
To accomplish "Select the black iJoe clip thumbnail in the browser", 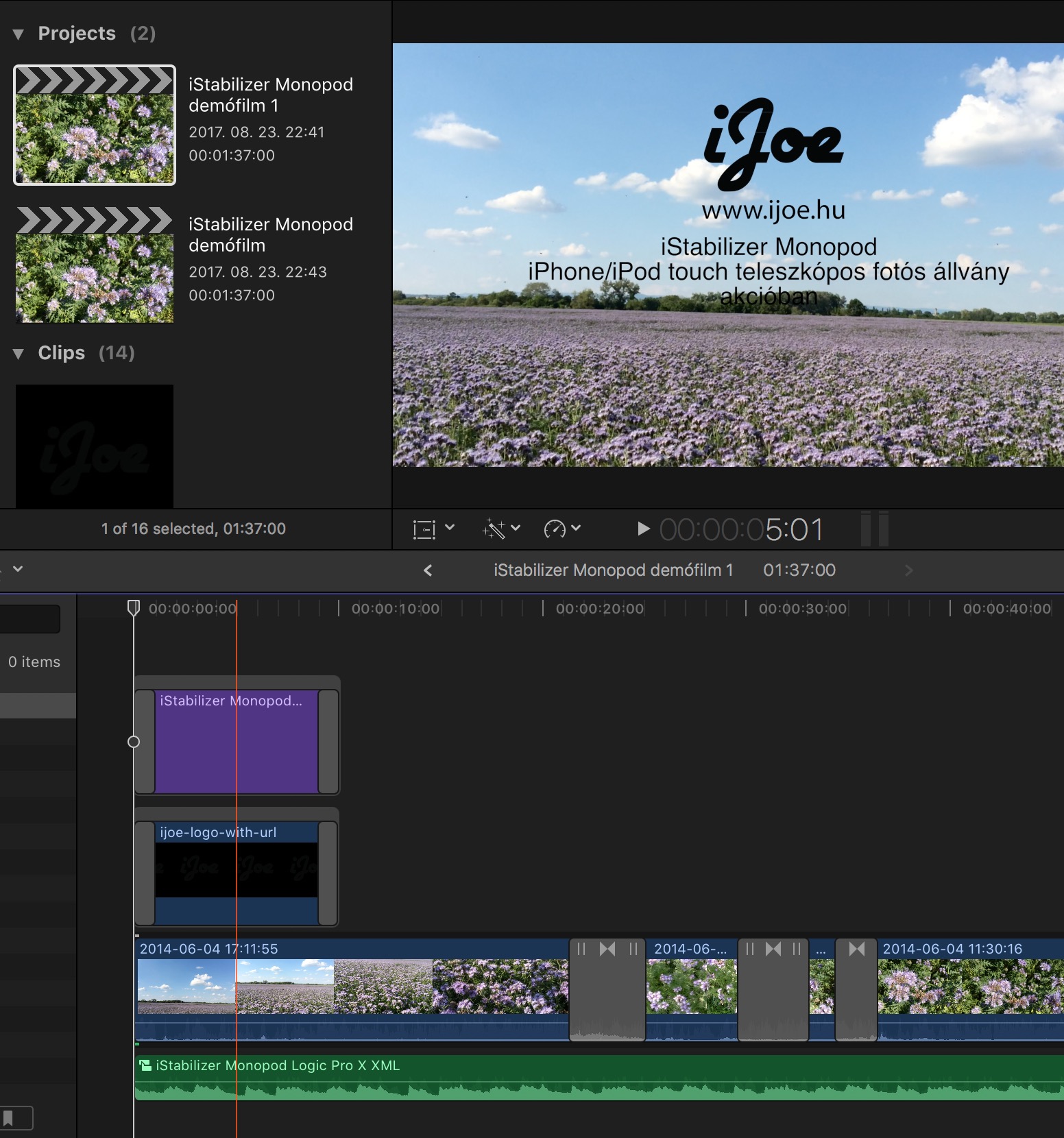I will 95,446.
